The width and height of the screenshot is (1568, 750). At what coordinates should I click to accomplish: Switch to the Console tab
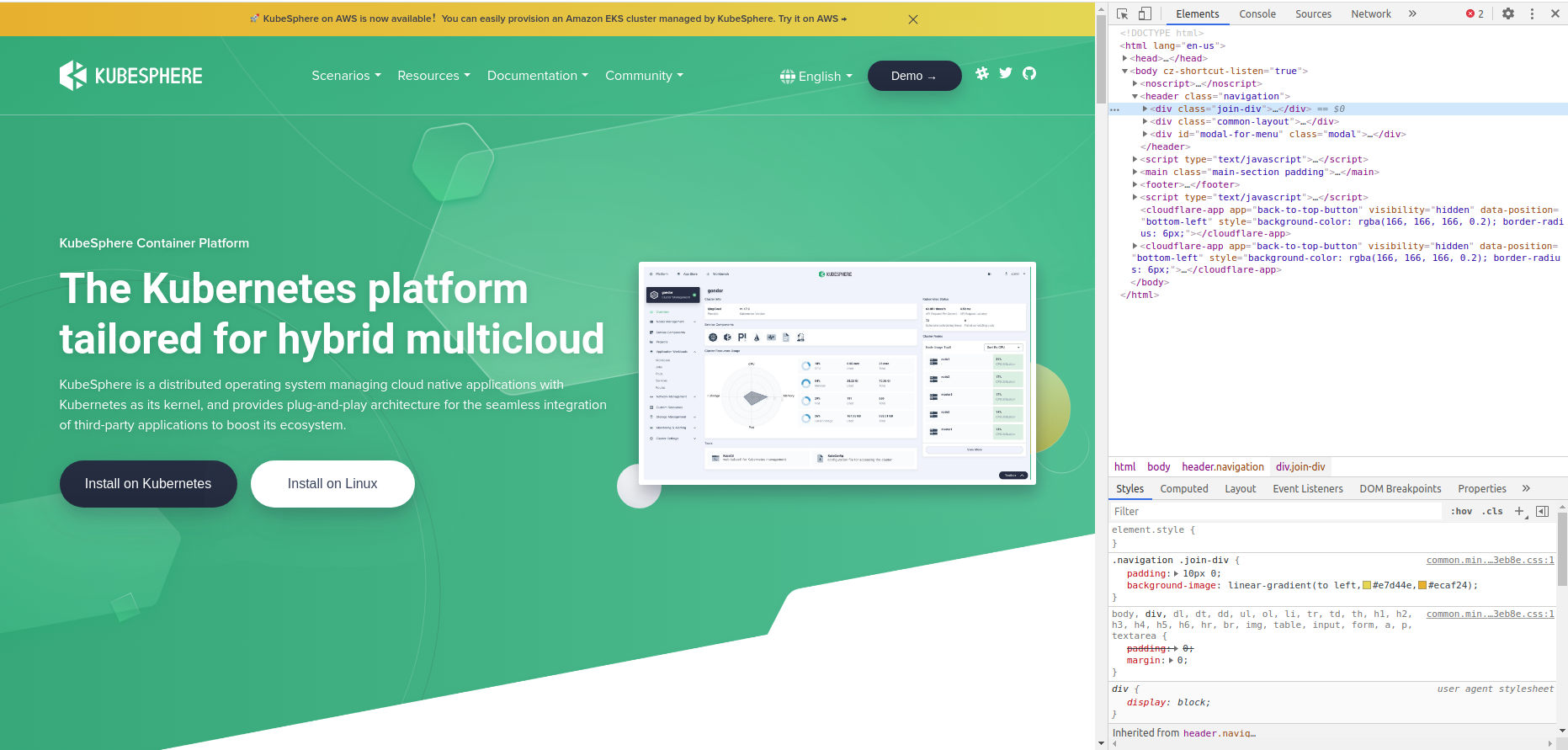pyautogui.click(x=1257, y=13)
